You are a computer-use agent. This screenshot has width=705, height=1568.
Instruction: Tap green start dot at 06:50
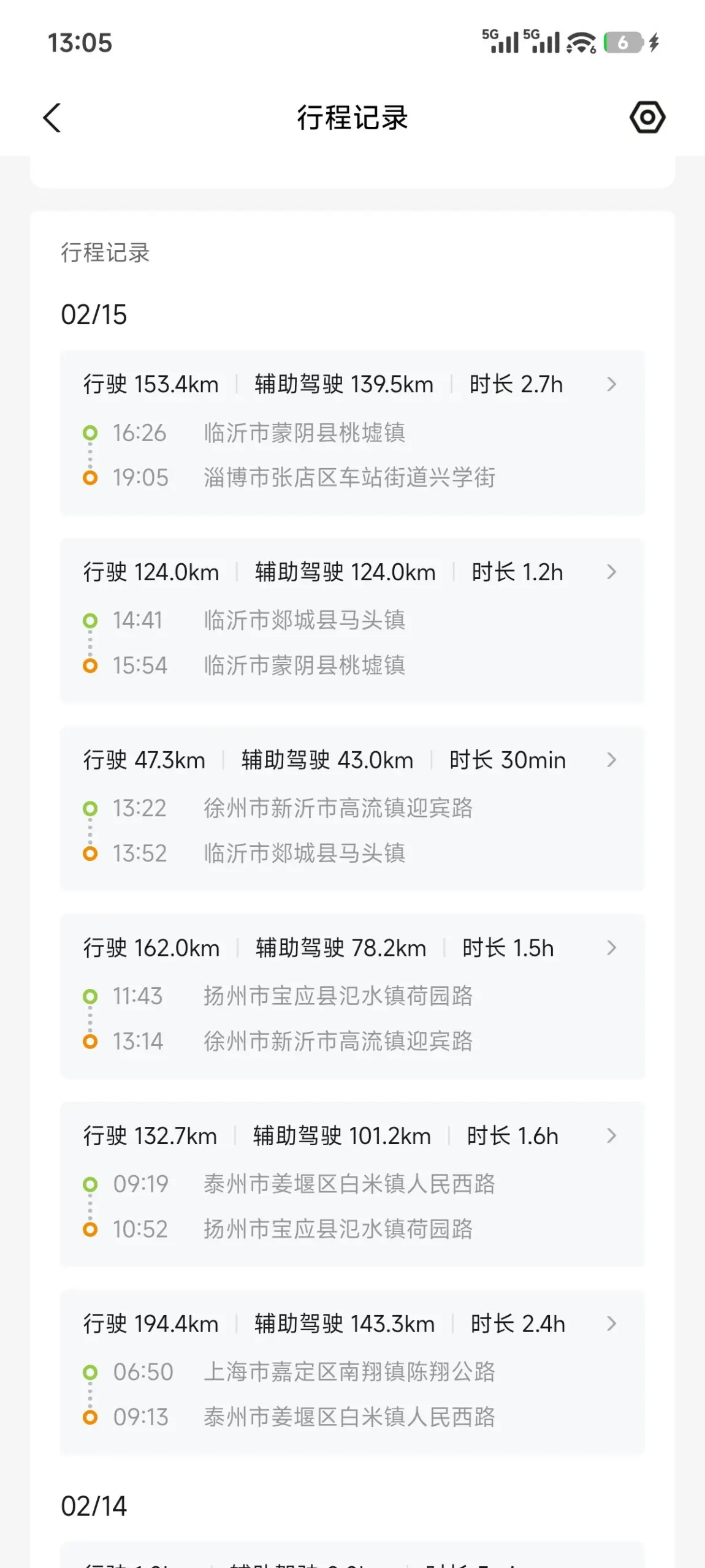click(x=90, y=1371)
